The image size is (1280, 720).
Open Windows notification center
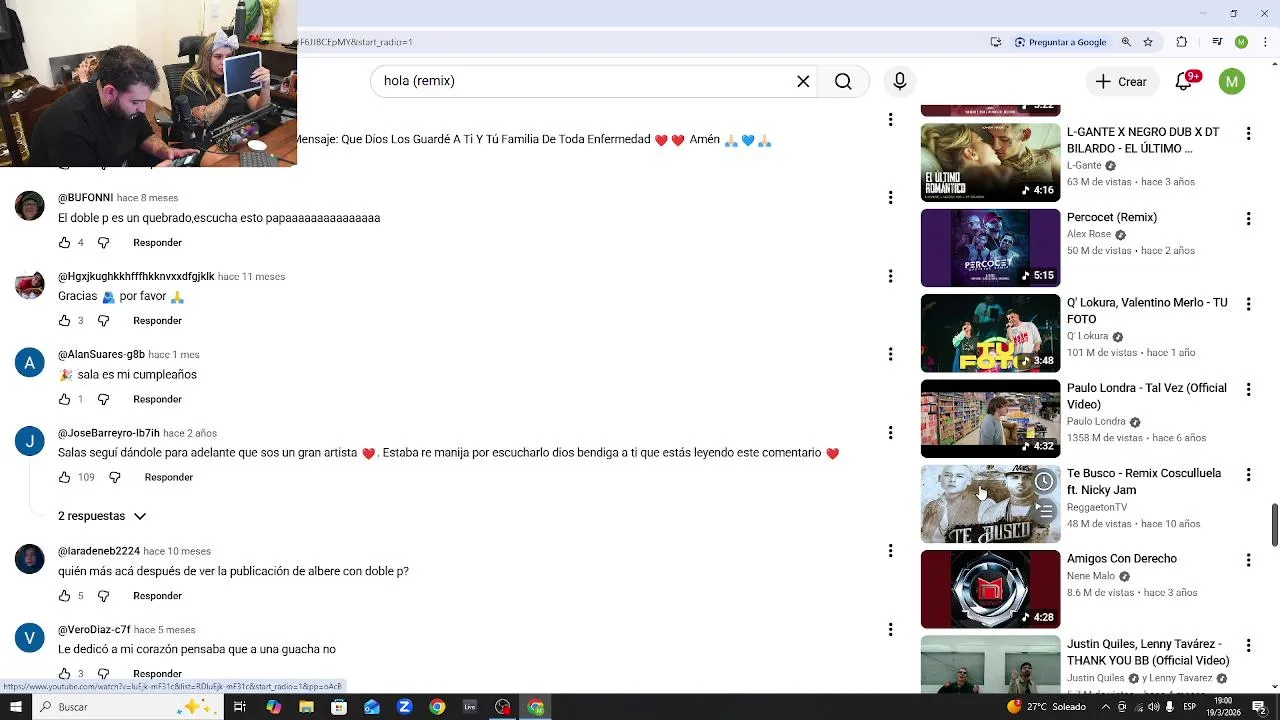tap(1259, 707)
